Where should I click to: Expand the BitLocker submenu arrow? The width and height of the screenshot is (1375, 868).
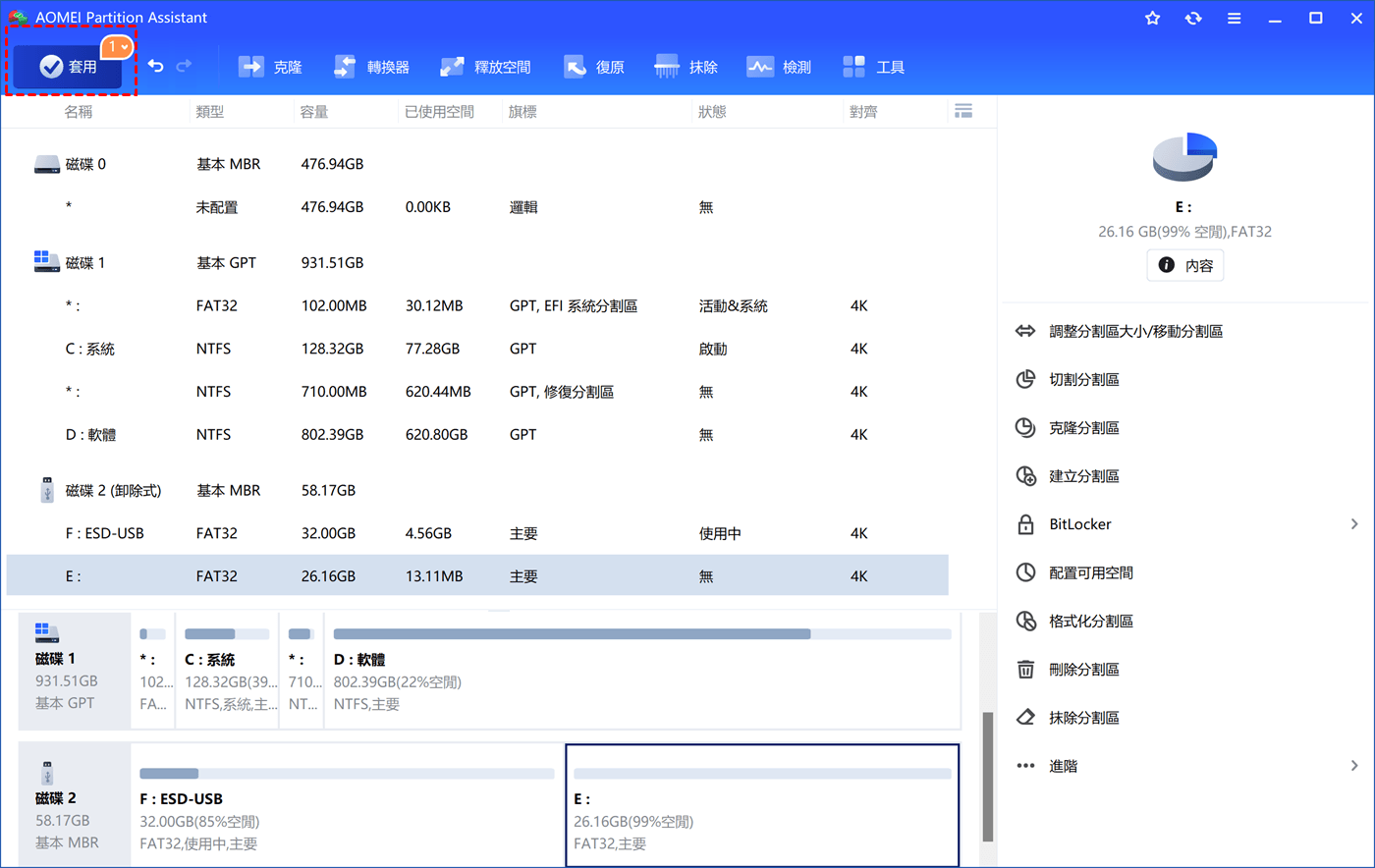tap(1354, 524)
